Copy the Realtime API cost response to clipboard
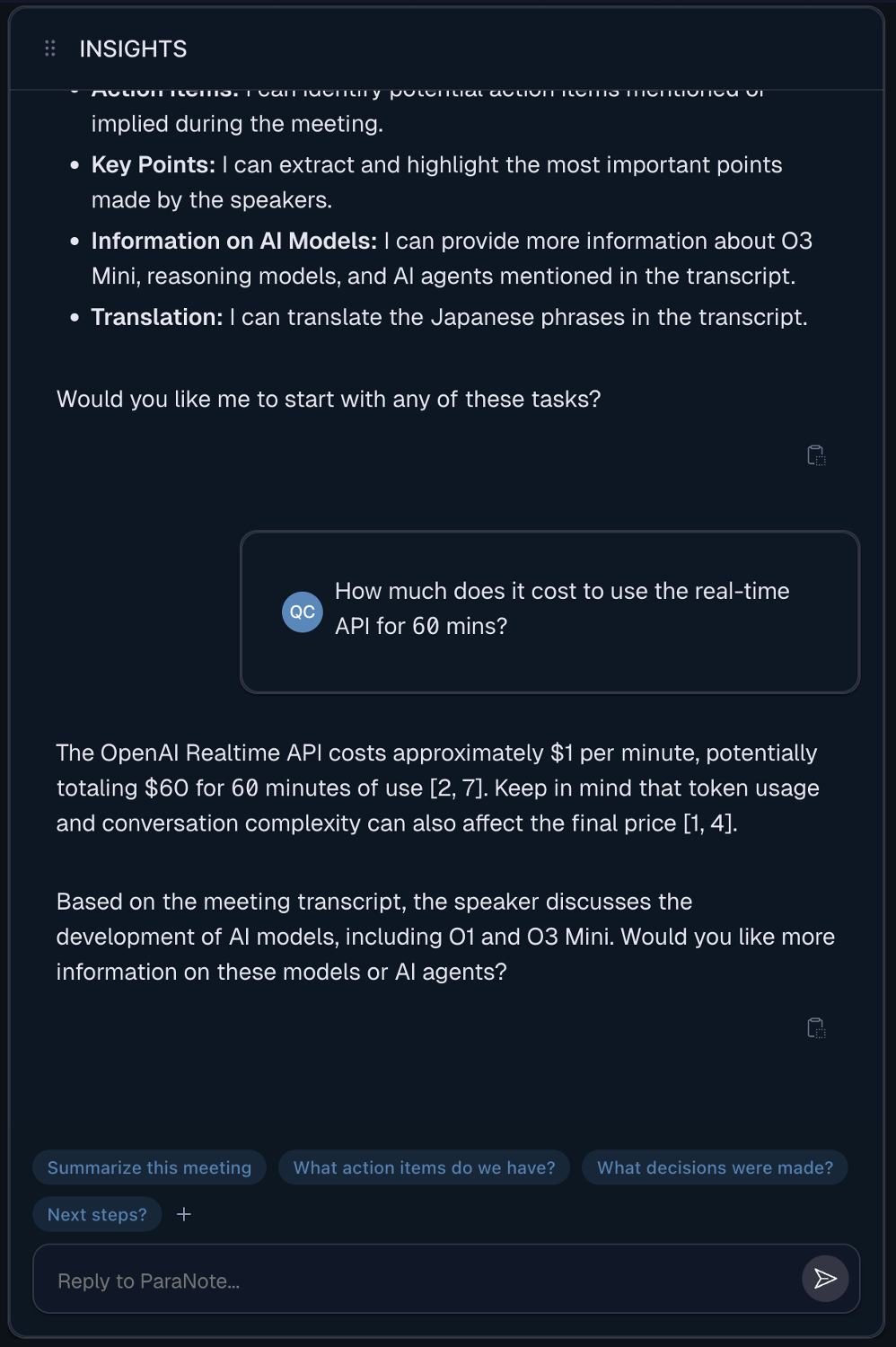This screenshot has width=896, height=1347. [815, 1027]
